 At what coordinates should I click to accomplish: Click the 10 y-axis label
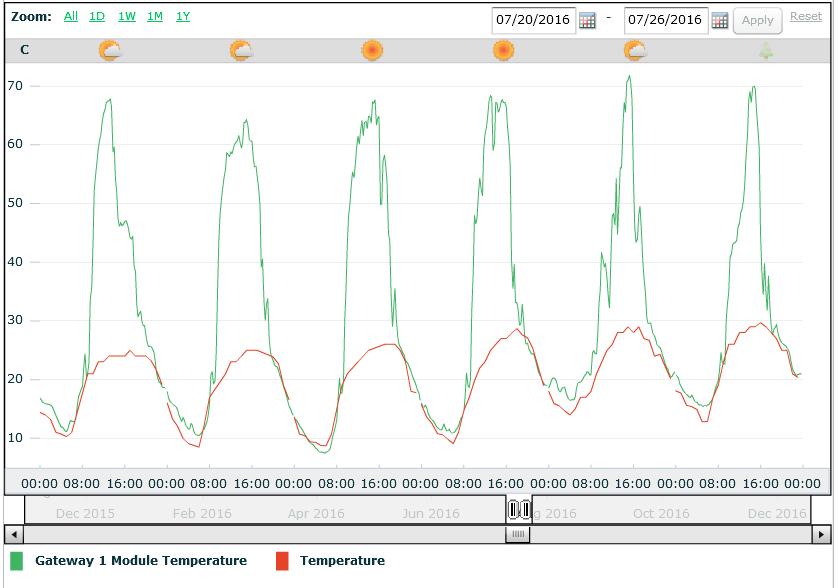(x=15, y=438)
